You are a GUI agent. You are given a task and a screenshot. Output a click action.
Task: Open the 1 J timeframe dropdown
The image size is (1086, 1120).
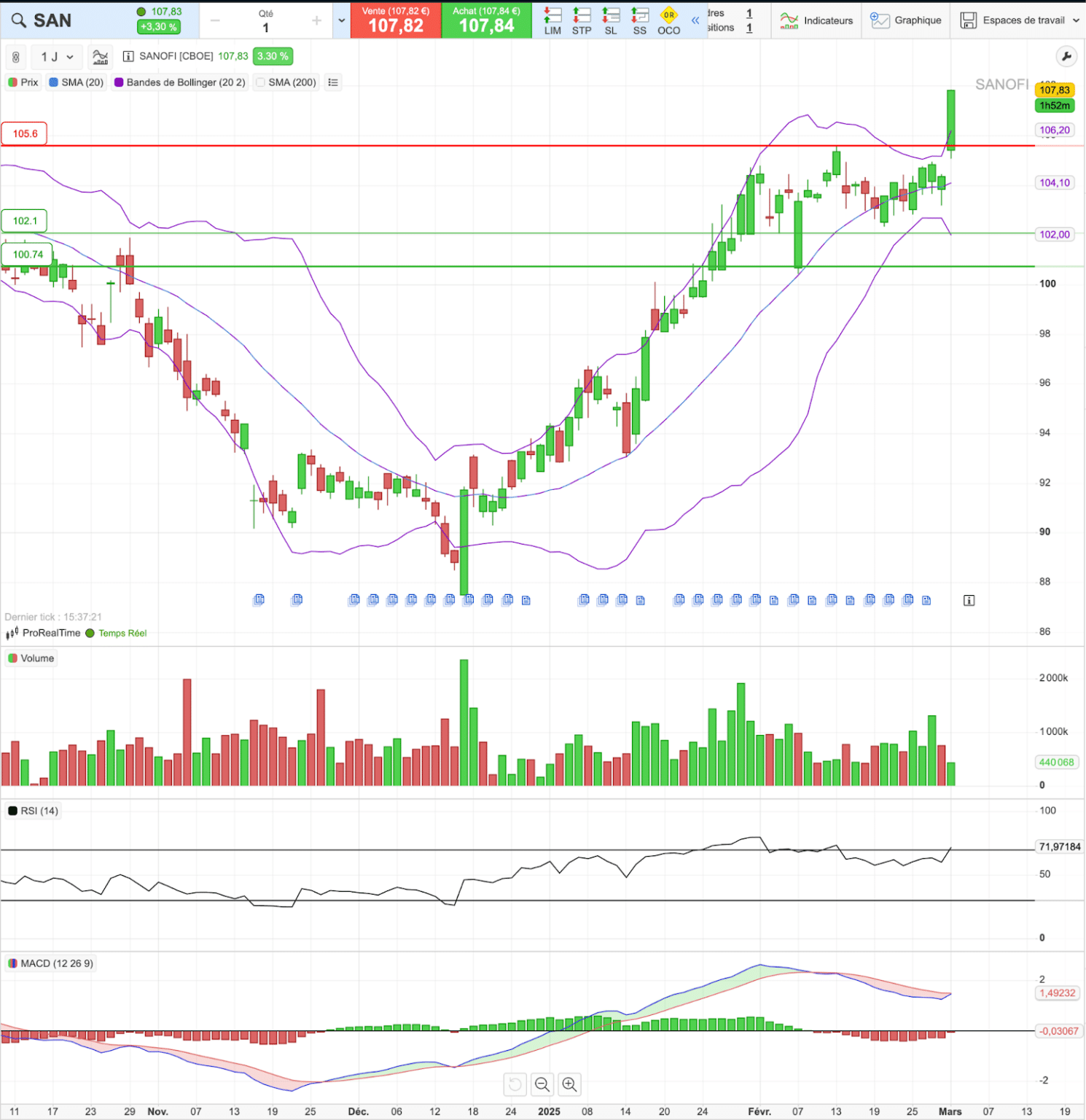click(57, 57)
